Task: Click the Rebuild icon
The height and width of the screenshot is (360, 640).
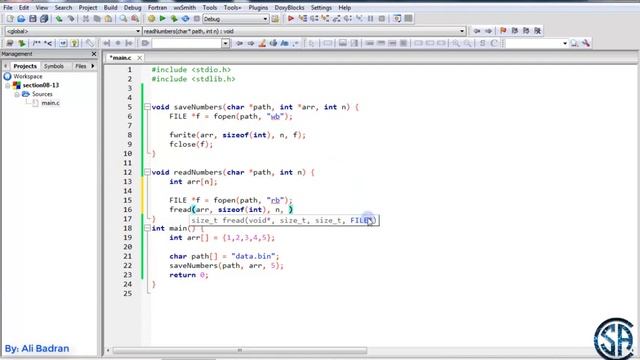Action: click(185, 19)
